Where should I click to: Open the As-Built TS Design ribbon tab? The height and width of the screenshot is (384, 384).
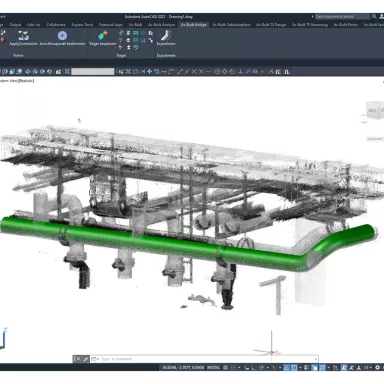pos(271,25)
